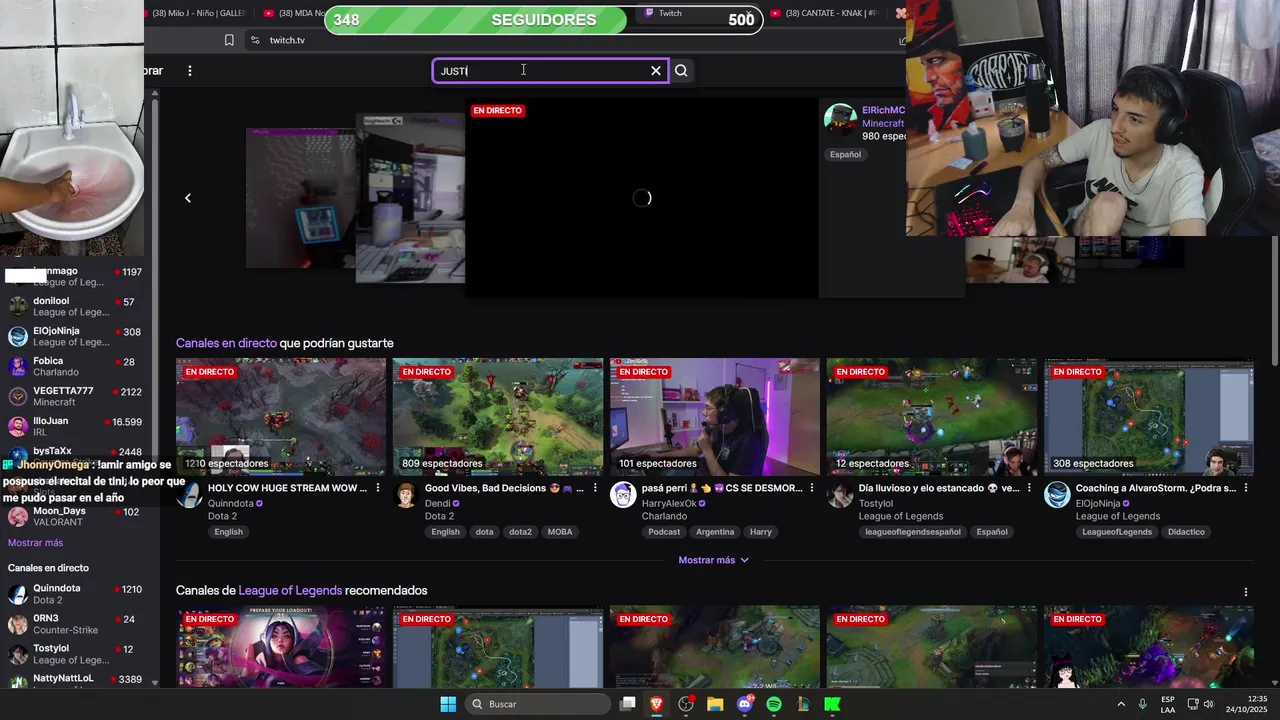
Task: Click ElOjoNinja avatar under Coaching stream
Action: click(1057, 495)
